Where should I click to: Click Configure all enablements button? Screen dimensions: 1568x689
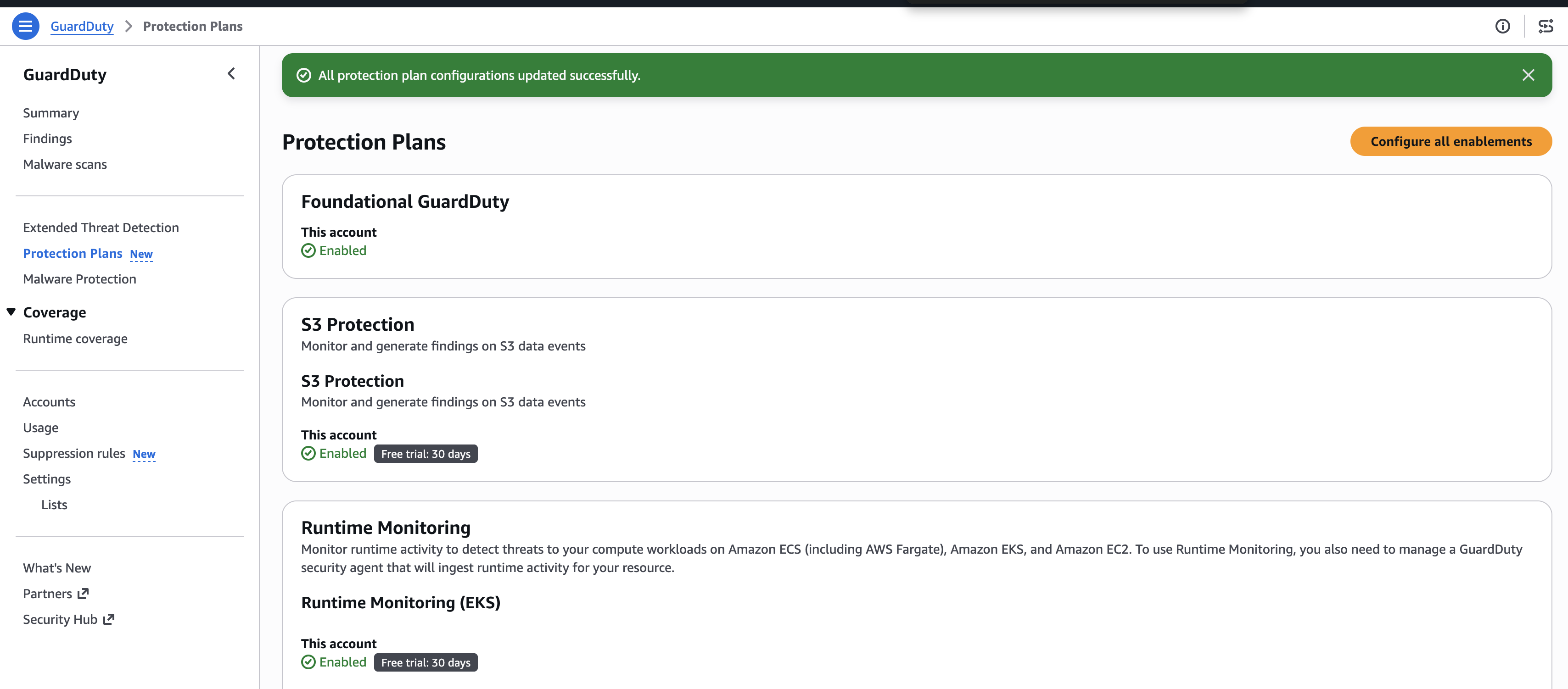1450,141
